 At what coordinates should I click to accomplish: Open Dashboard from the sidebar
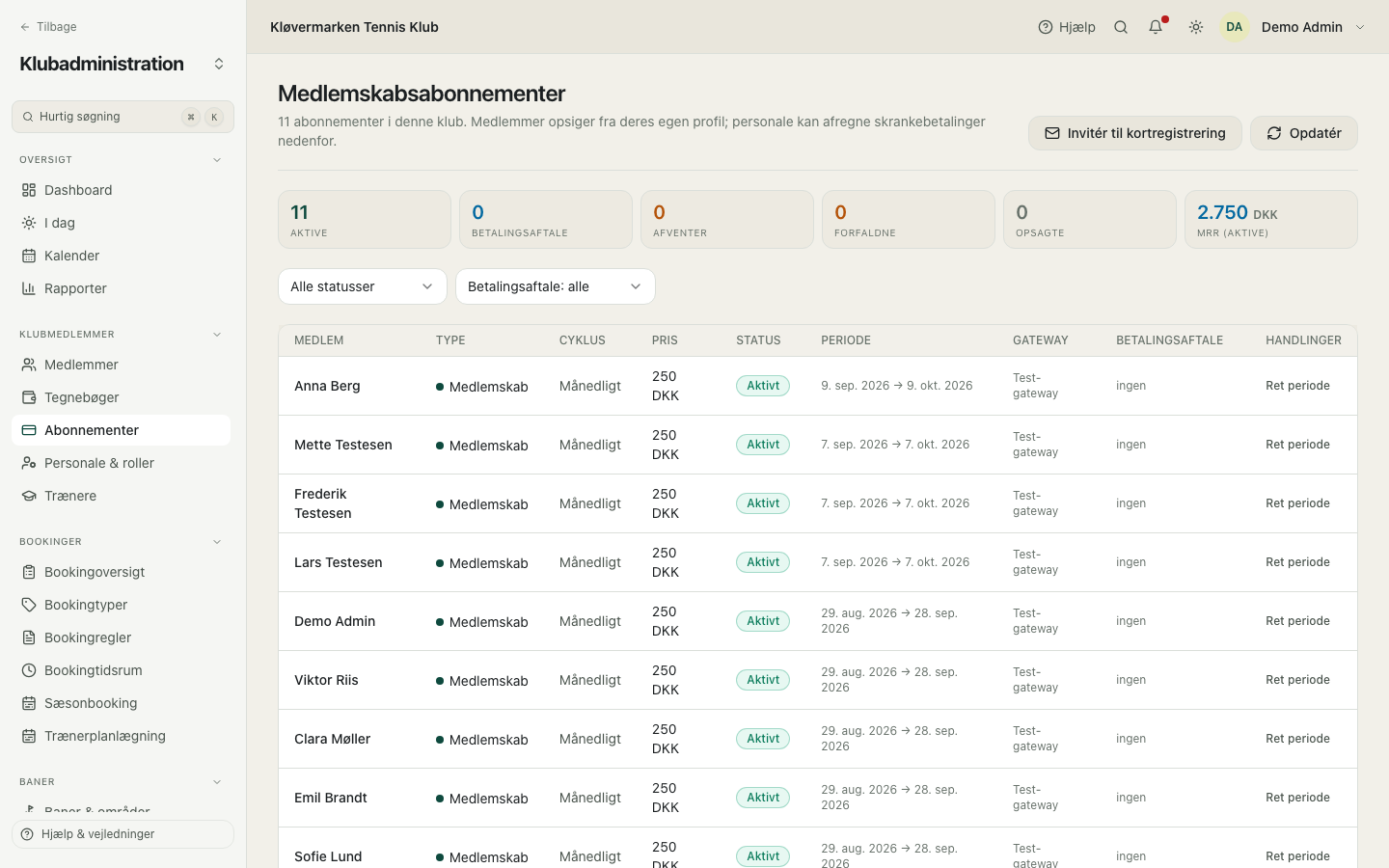pos(123,190)
